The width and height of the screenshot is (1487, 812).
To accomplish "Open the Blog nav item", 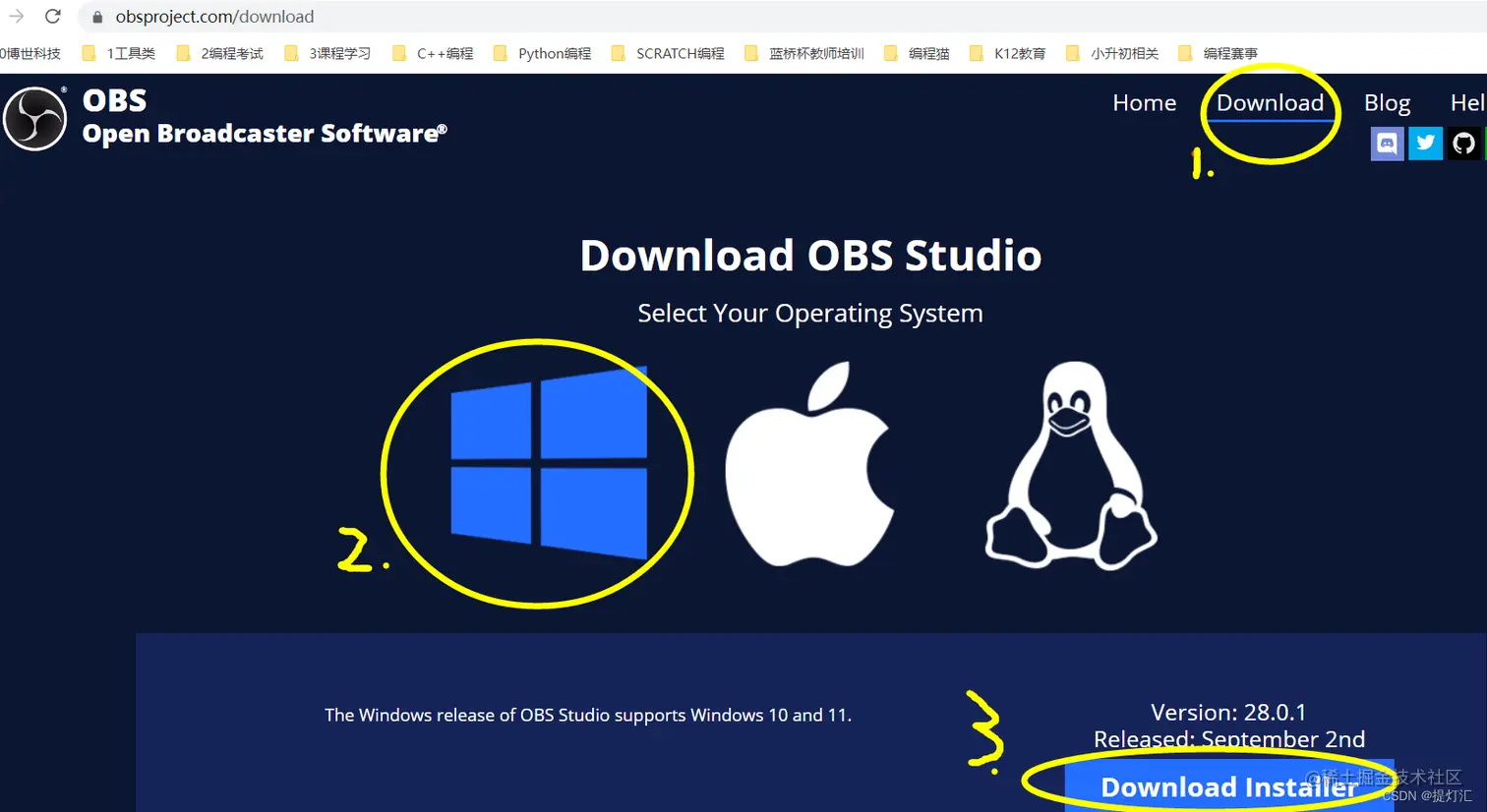I will point(1387,103).
